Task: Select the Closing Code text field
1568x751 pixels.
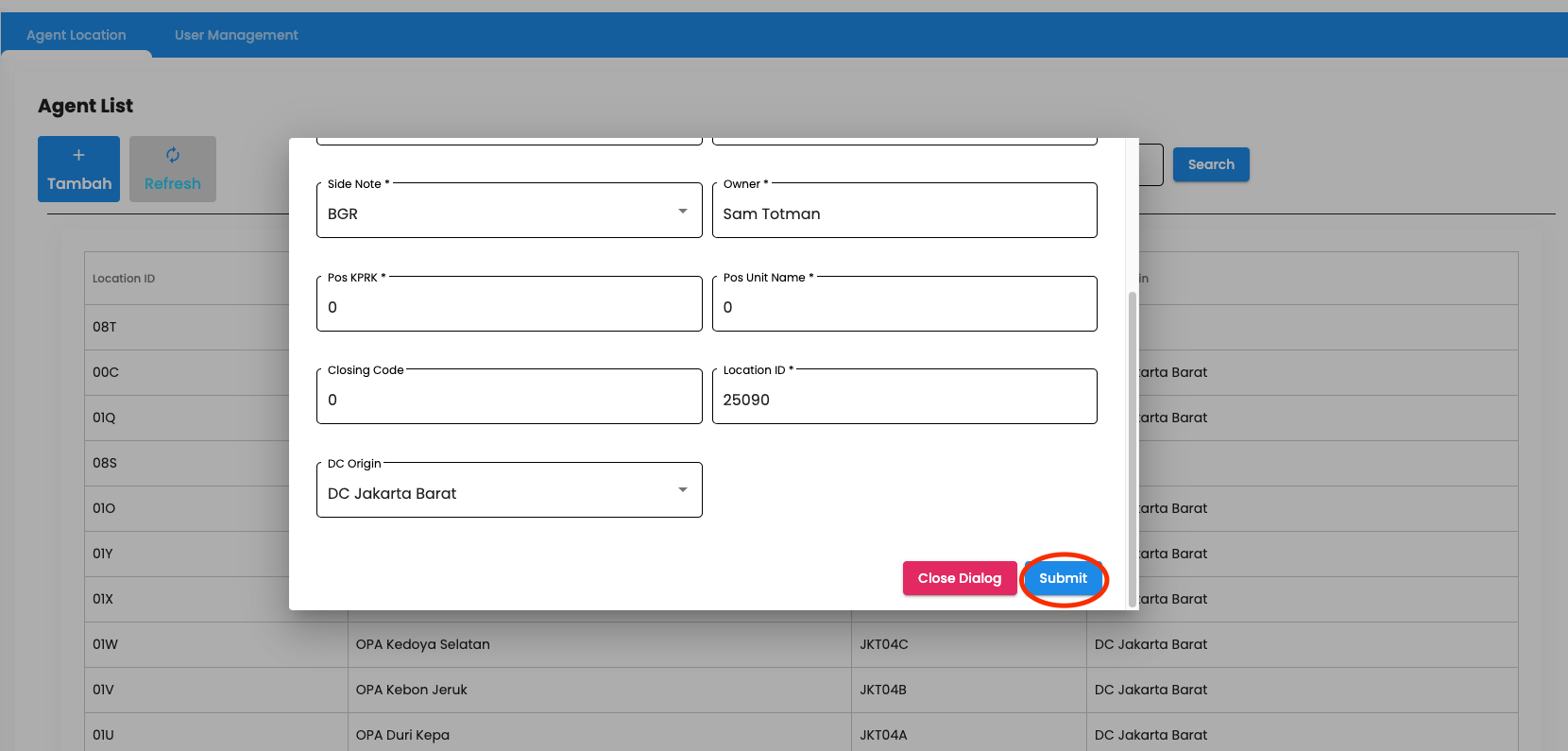Action: pos(508,400)
